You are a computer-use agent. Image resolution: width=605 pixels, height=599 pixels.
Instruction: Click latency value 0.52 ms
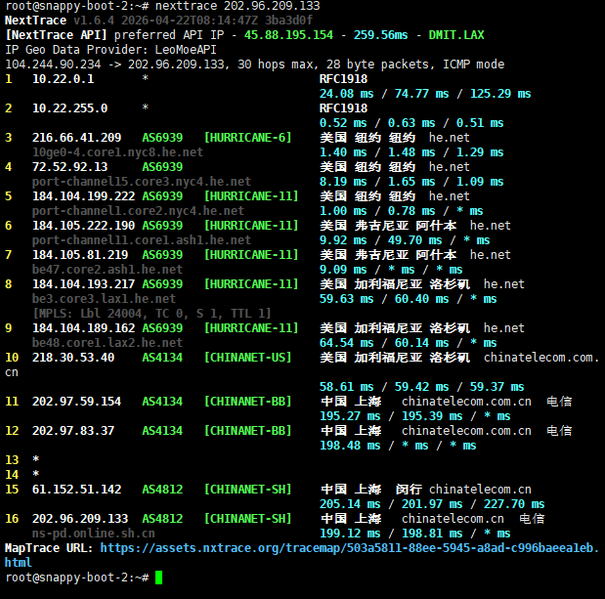point(343,123)
